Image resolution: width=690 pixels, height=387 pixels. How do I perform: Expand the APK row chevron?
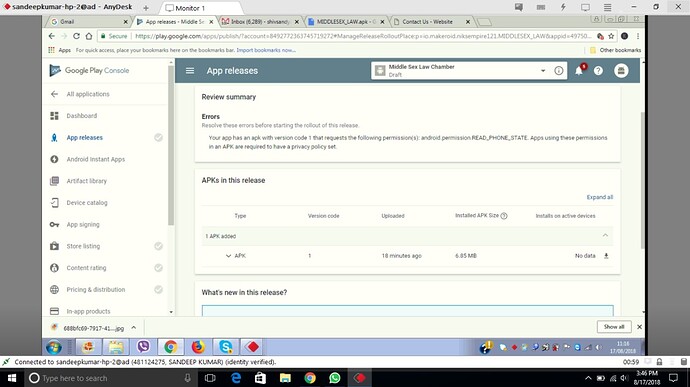point(228,256)
